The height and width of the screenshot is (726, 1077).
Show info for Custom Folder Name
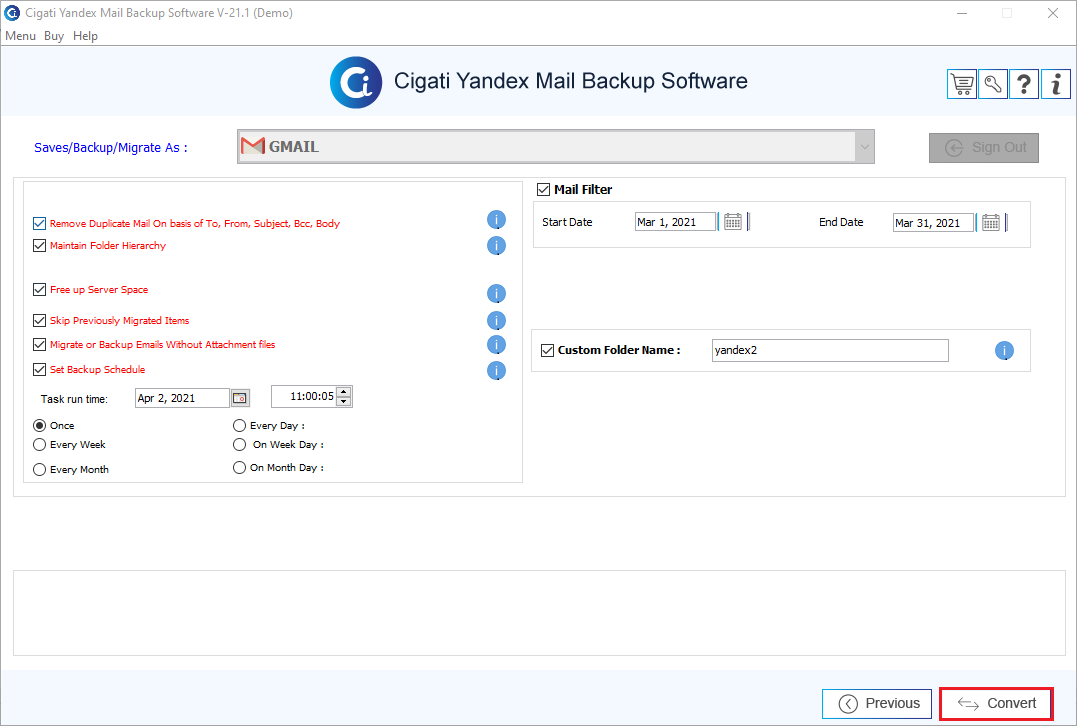click(x=1004, y=351)
